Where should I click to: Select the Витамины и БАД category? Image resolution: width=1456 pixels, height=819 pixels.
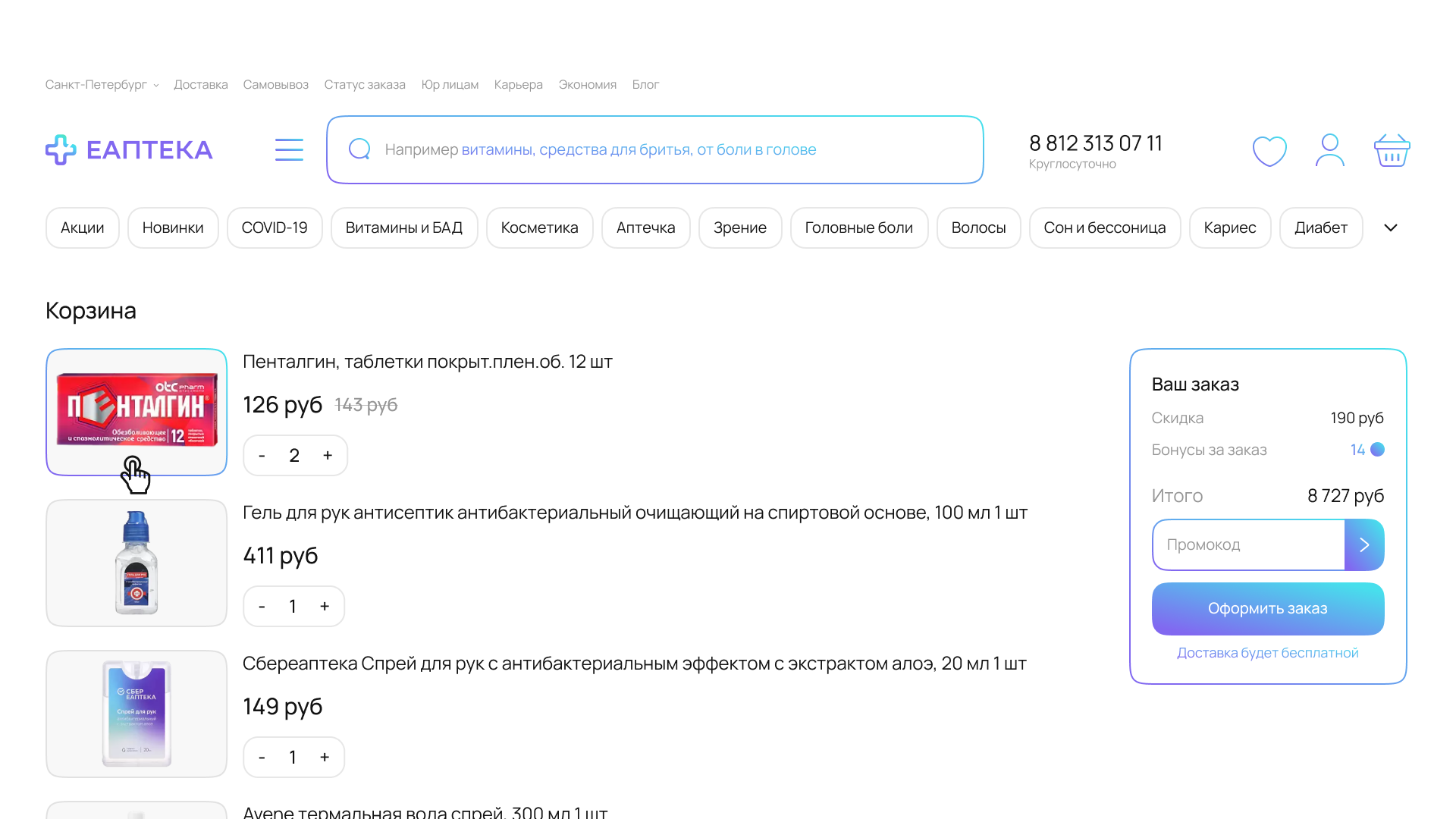click(403, 227)
